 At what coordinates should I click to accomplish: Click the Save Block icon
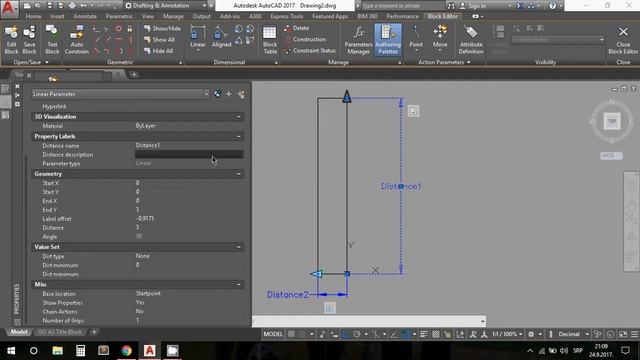click(x=29, y=40)
